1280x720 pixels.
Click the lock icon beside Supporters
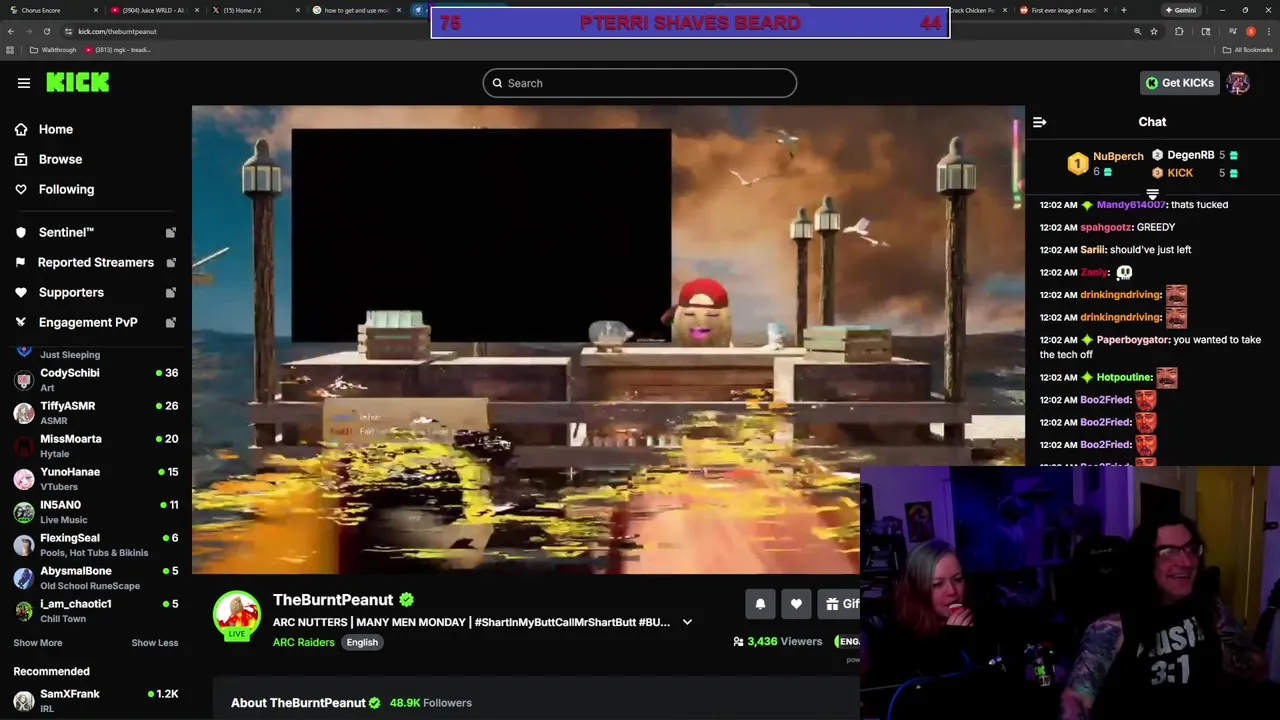pos(170,292)
